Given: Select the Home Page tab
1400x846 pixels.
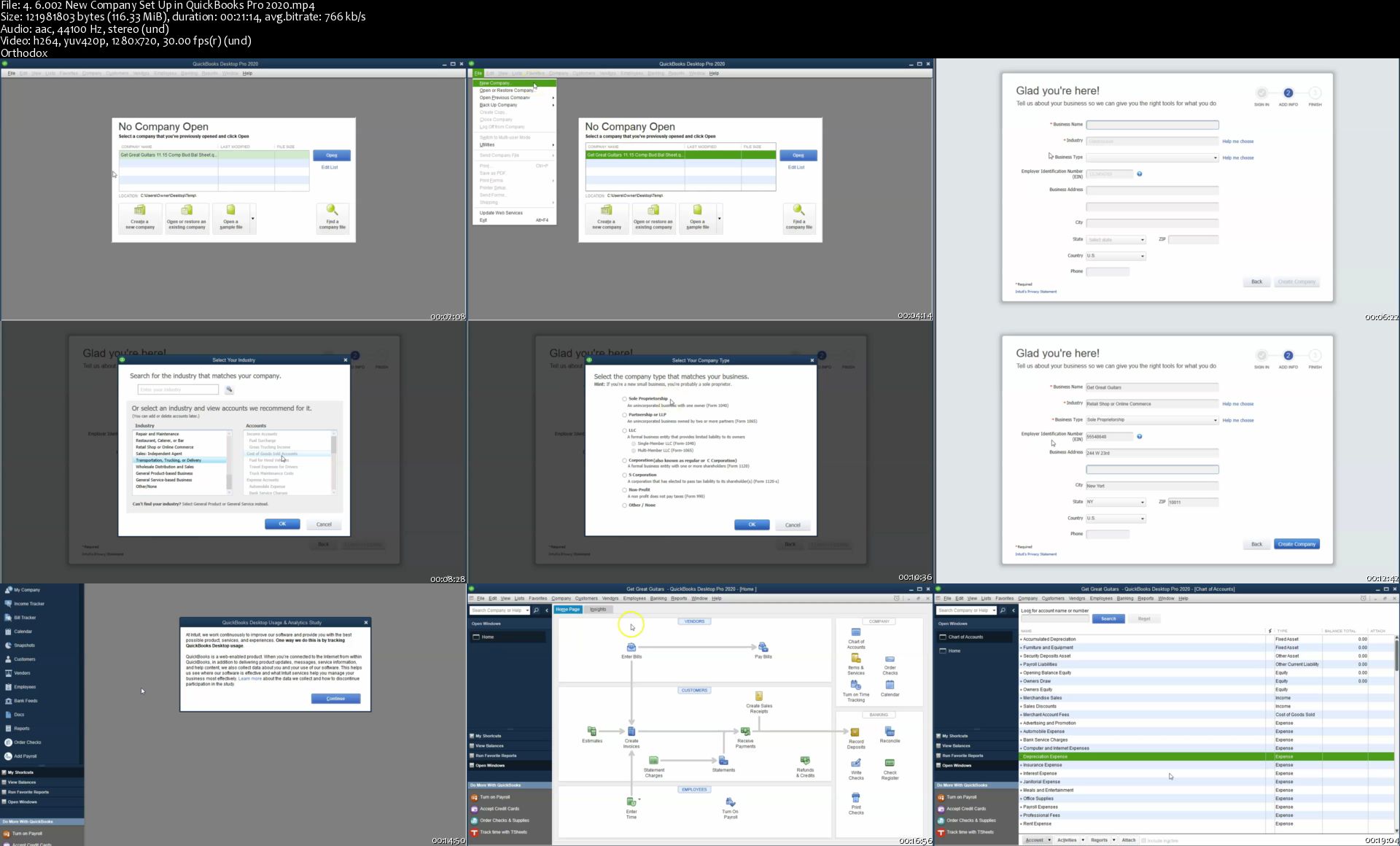Looking at the screenshot, I should click(x=568, y=610).
